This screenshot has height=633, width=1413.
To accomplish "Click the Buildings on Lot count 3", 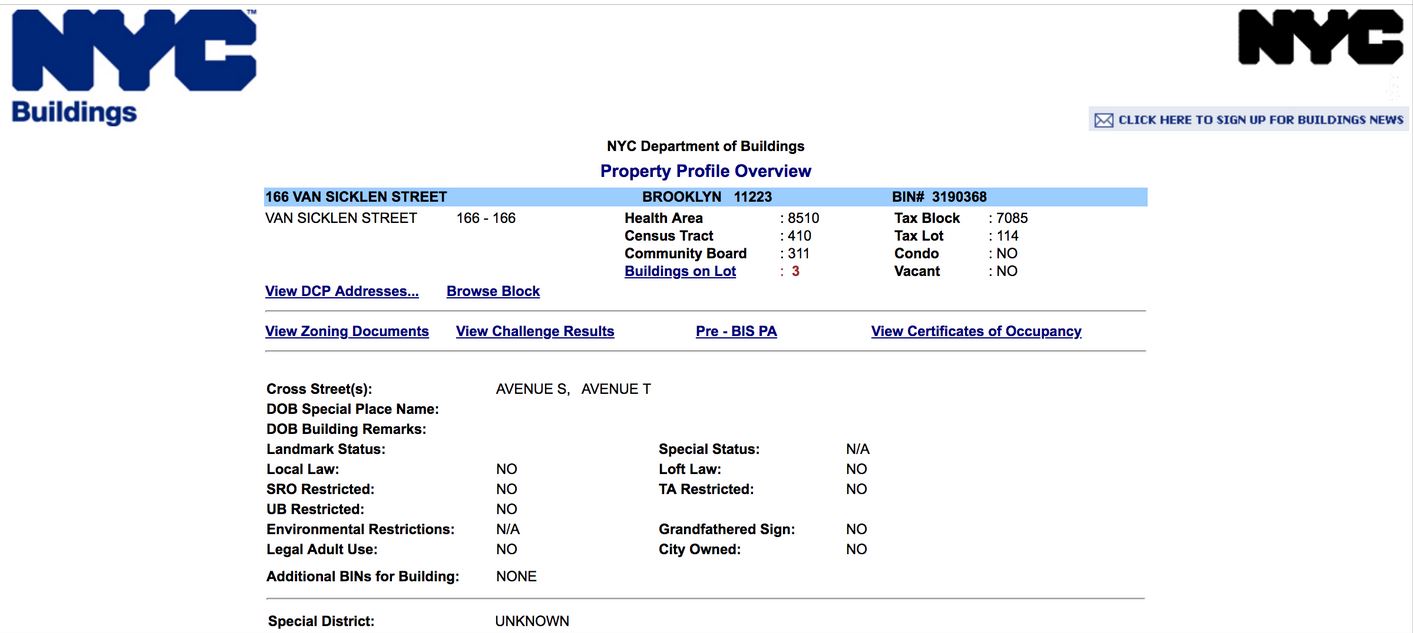I will (x=795, y=271).
